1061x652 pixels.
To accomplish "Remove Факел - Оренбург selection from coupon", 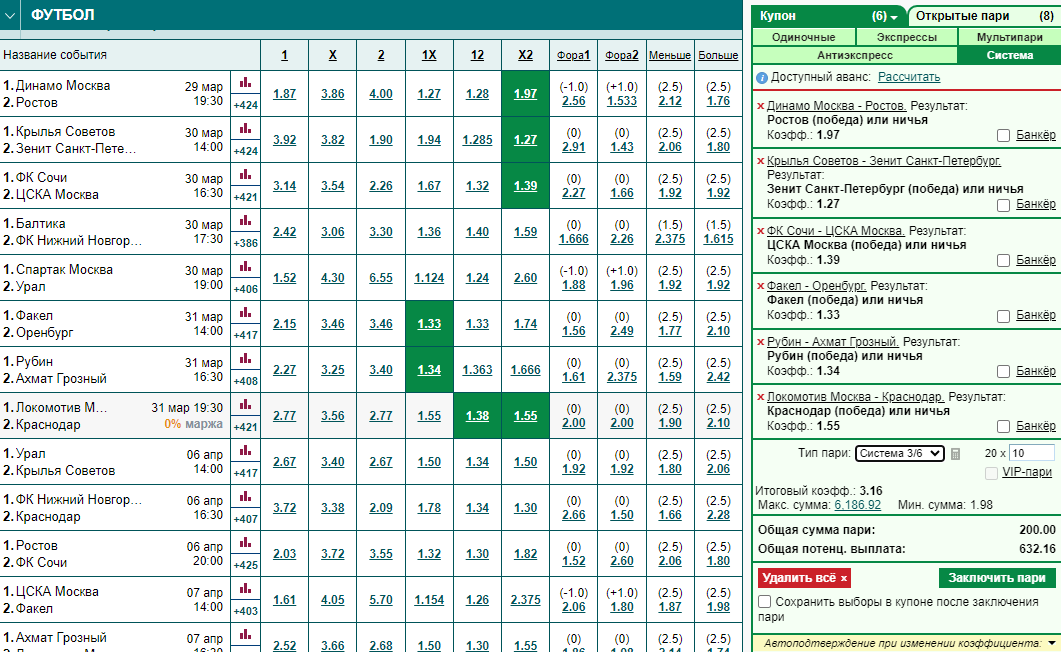I will [761, 286].
